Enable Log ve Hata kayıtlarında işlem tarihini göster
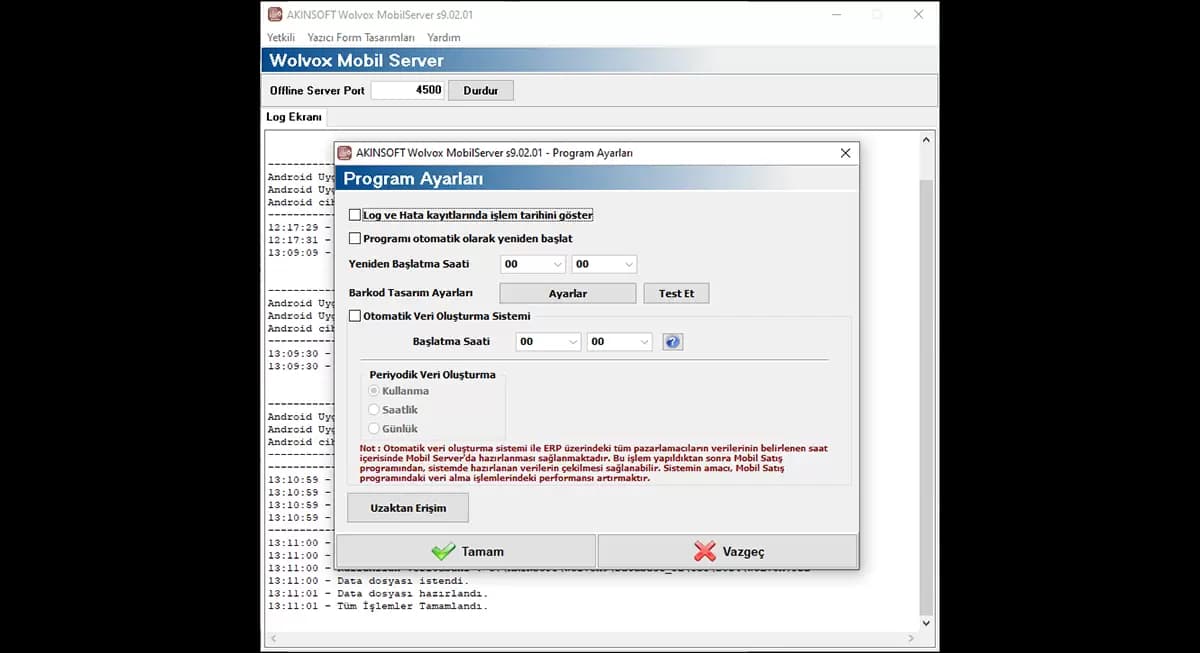 355,215
